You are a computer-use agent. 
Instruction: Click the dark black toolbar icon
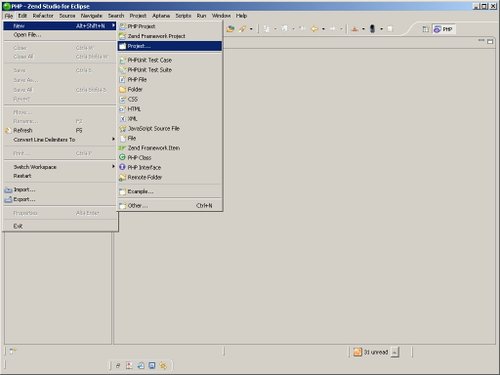[372, 29]
